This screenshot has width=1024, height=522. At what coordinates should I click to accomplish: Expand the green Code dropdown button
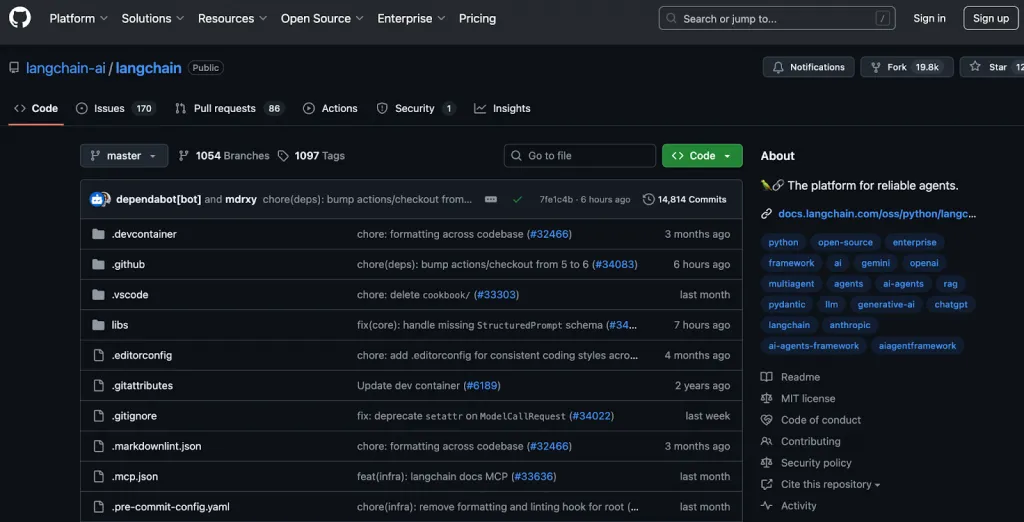(702, 155)
